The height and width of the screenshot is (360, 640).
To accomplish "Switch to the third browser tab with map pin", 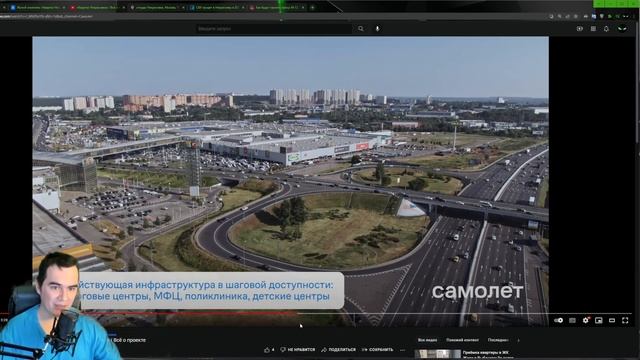I will pos(157,7).
